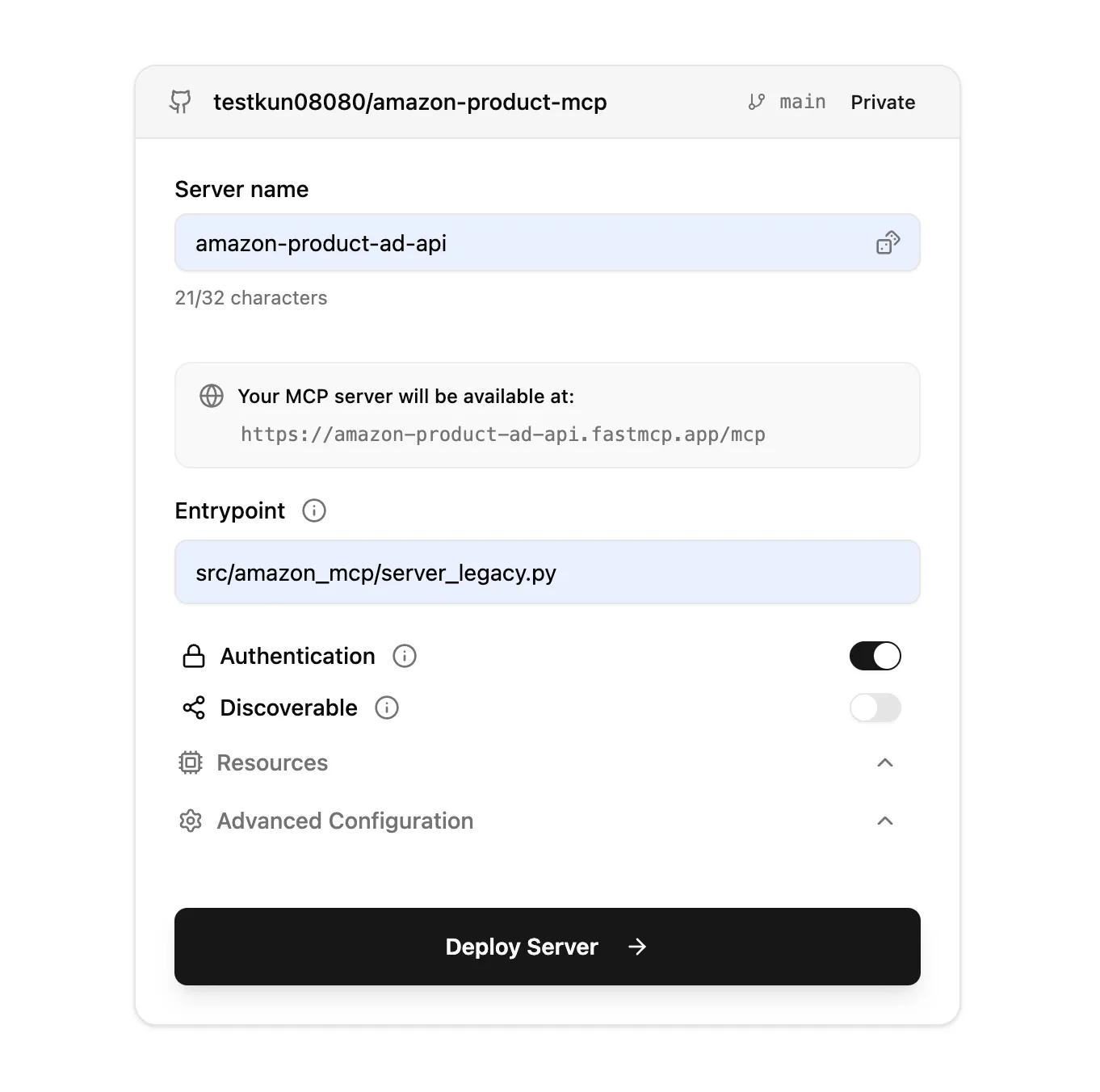1100x1092 pixels.
Task: Click the Server name input field
Action: pyautogui.click(x=525, y=243)
